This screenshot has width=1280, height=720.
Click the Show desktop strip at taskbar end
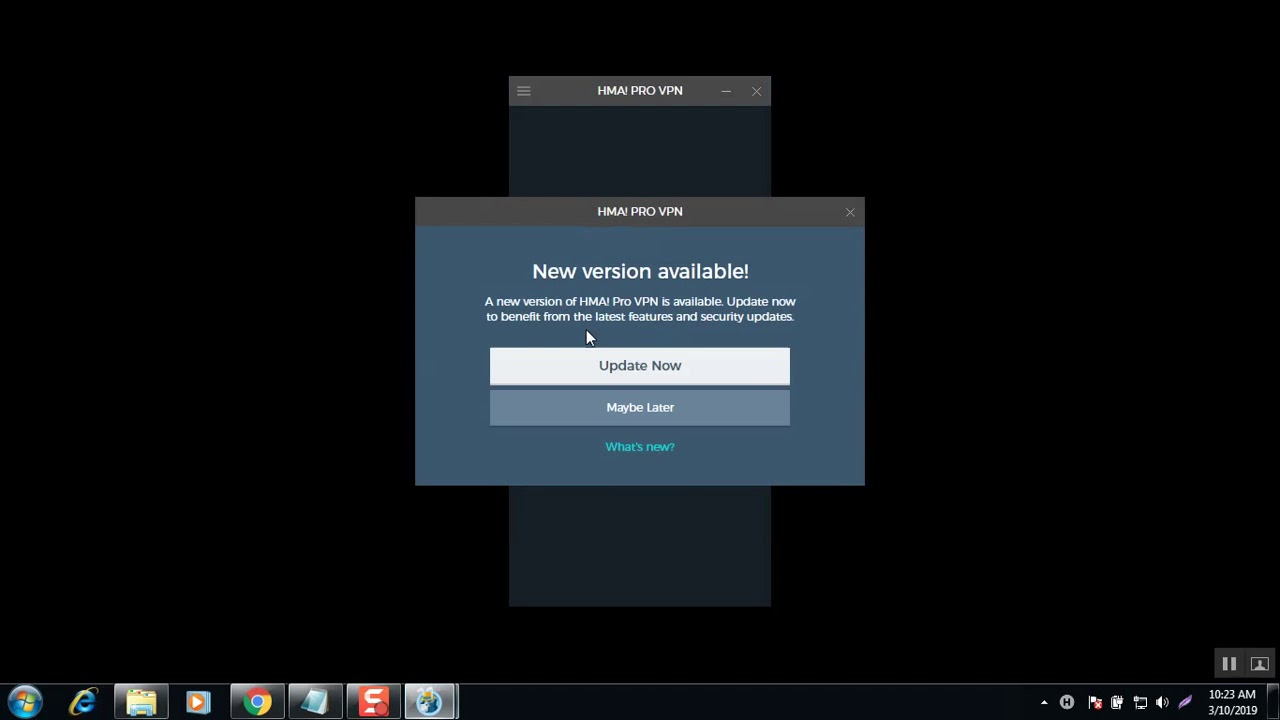click(x=1272, y=702)
